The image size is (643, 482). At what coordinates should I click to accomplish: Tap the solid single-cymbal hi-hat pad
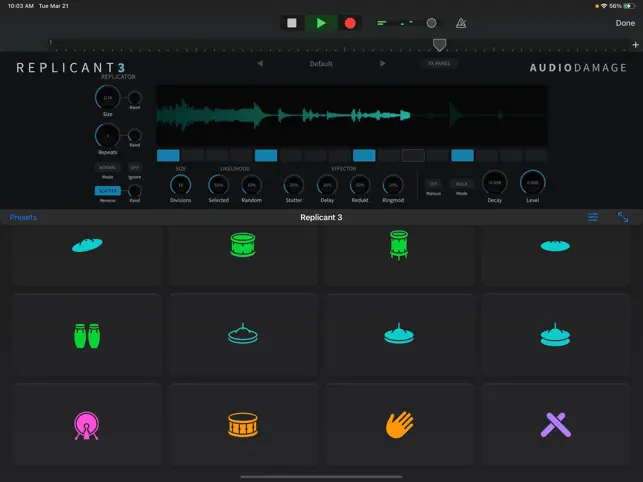point(399,335)
